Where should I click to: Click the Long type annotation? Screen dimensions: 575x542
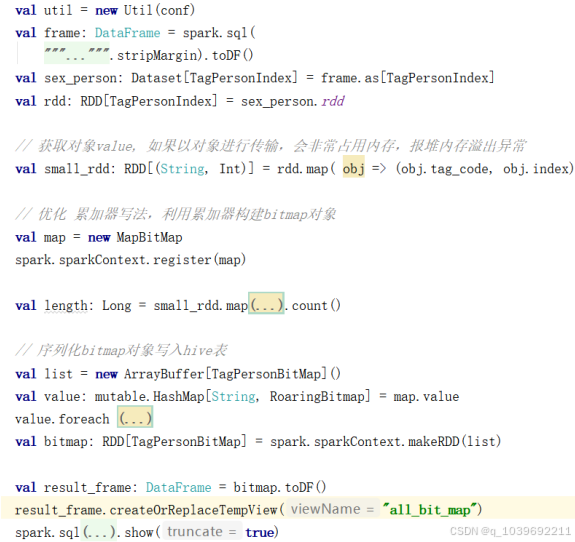(116, 305)
